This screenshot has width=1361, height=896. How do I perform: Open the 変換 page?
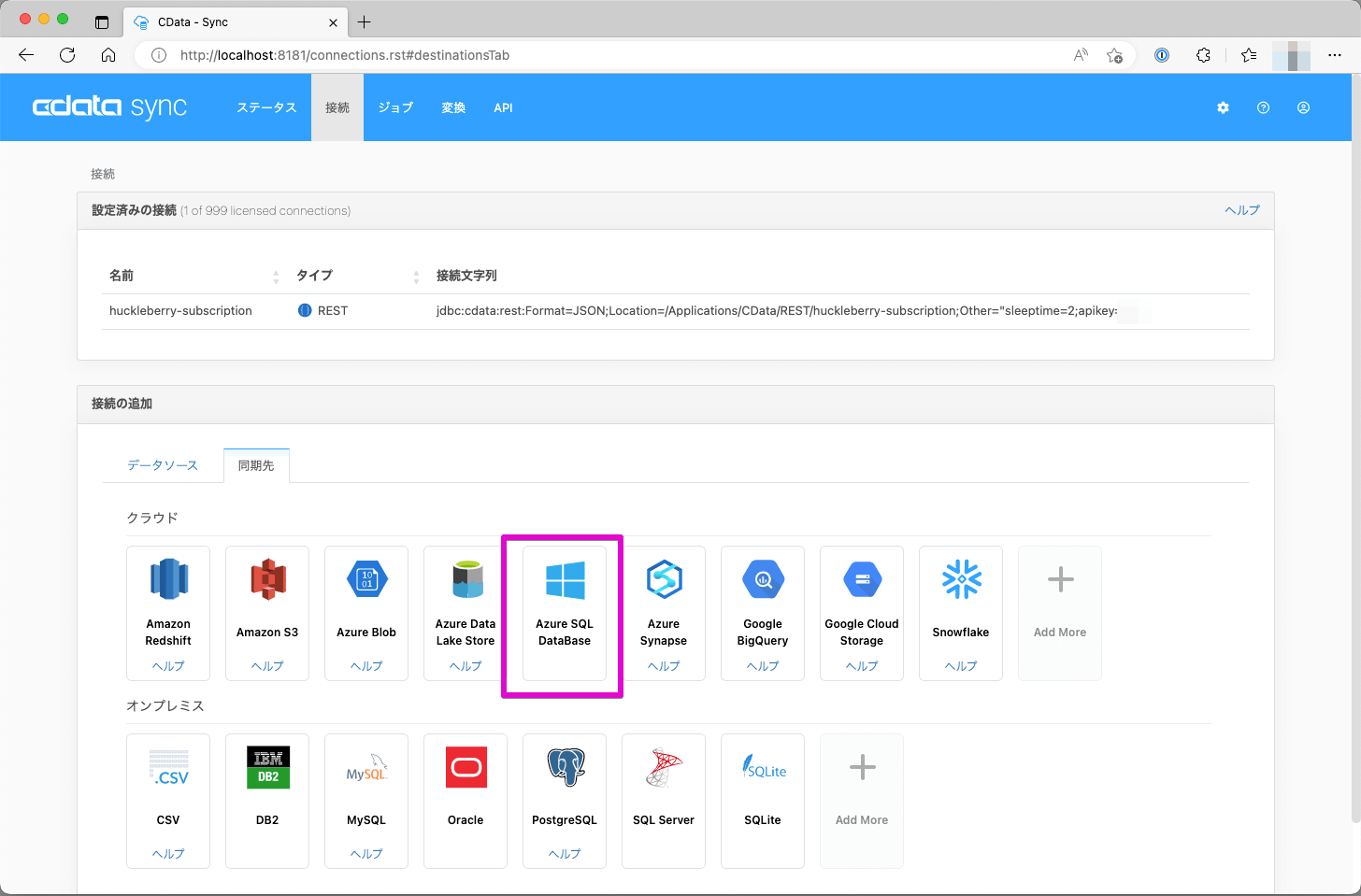pyautogui.click(x=453, y=107)
